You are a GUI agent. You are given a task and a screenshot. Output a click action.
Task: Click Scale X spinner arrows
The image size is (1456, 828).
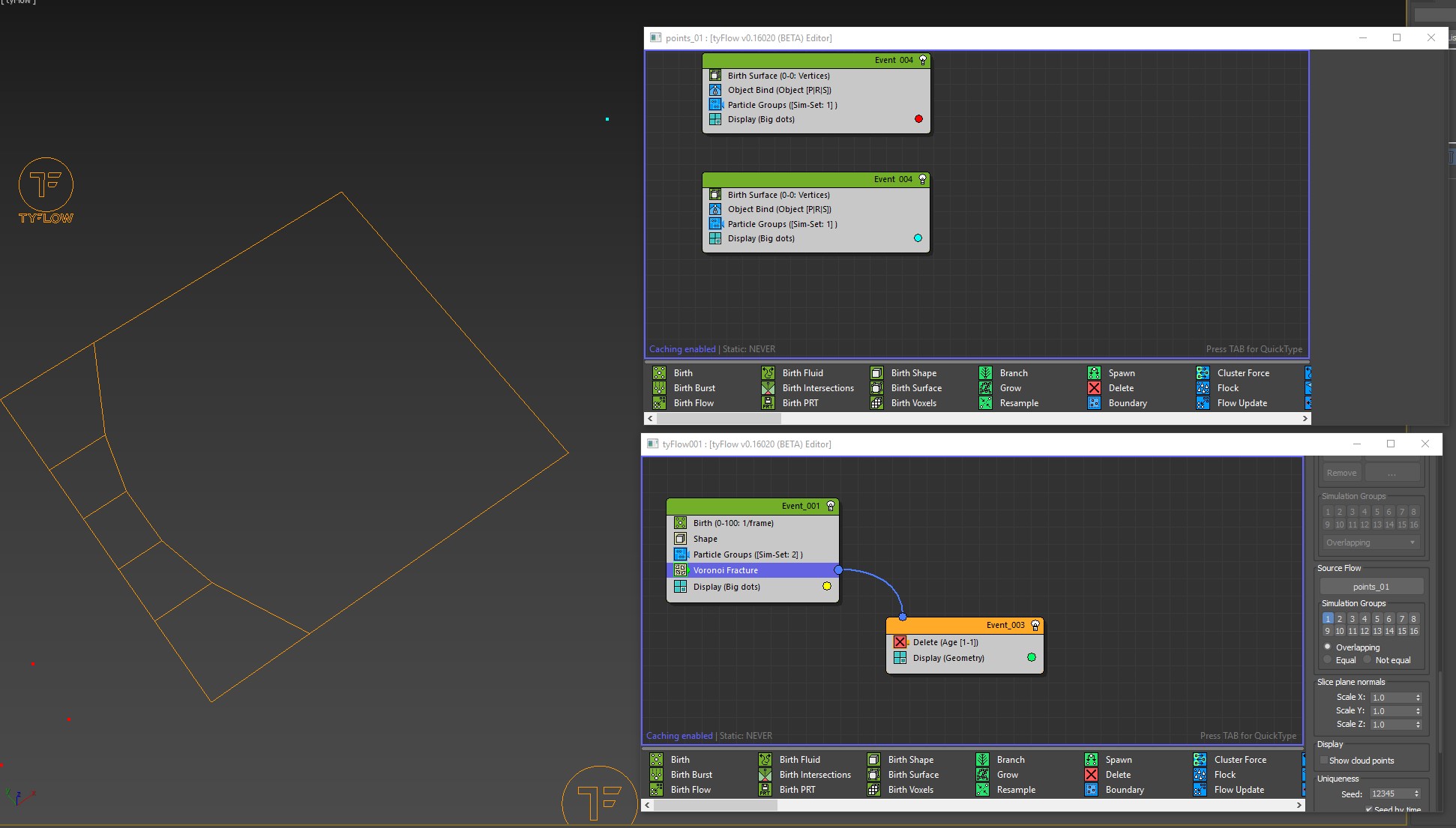point(1418,698)
